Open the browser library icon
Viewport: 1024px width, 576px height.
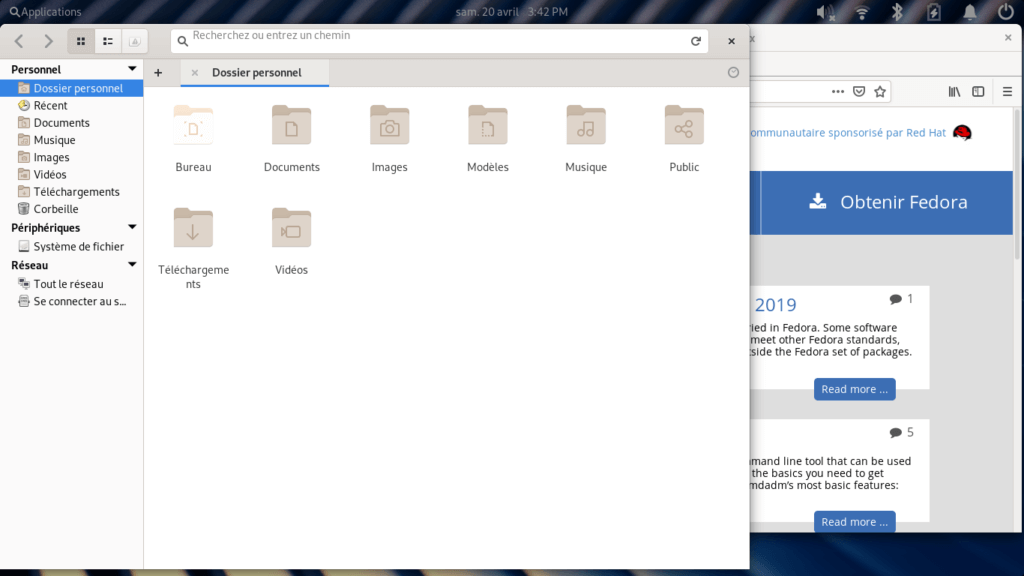[x=954, y=92]
